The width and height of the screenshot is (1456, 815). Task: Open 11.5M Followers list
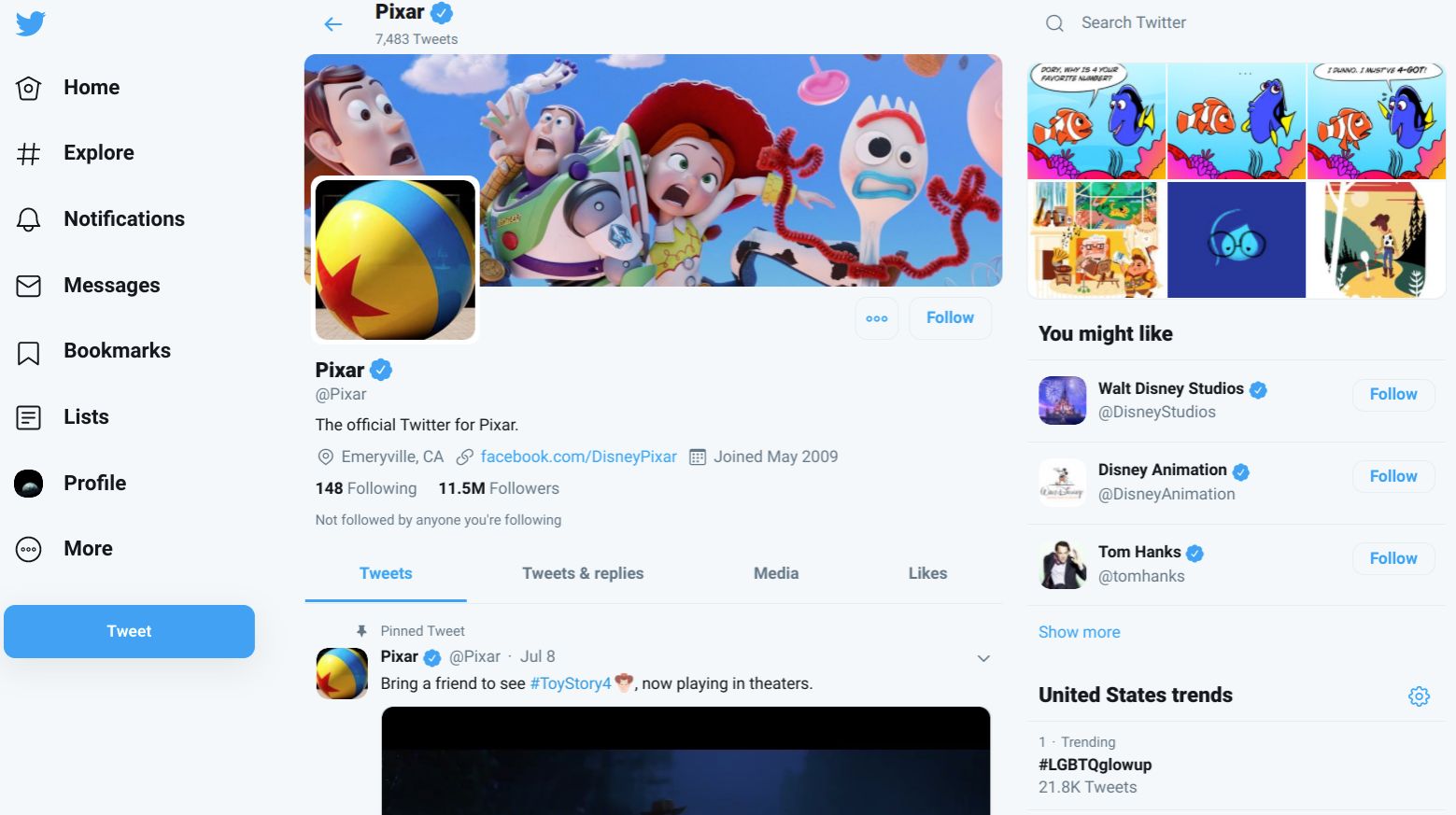[499, 488]
